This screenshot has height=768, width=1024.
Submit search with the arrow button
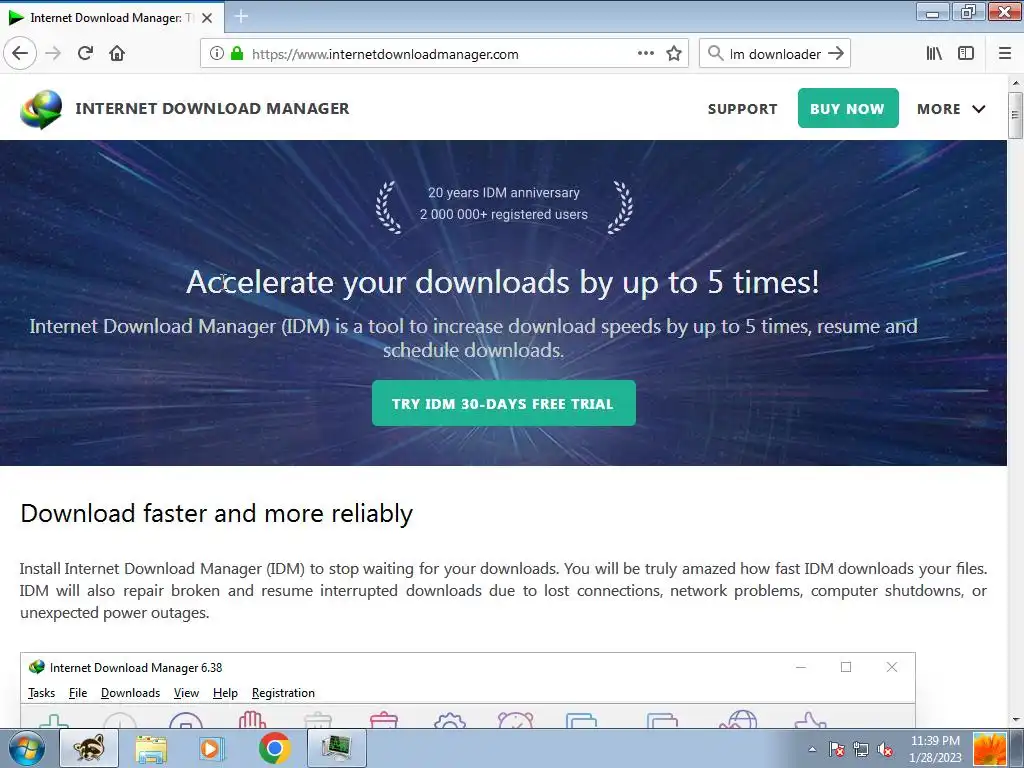(x=836, y=53)
